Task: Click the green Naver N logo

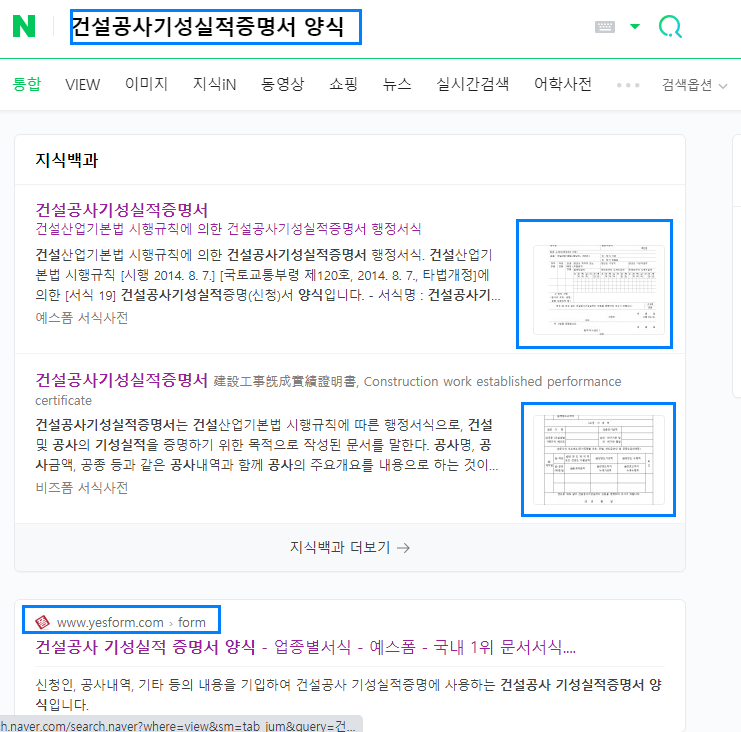Action: (x=24, y=26)
